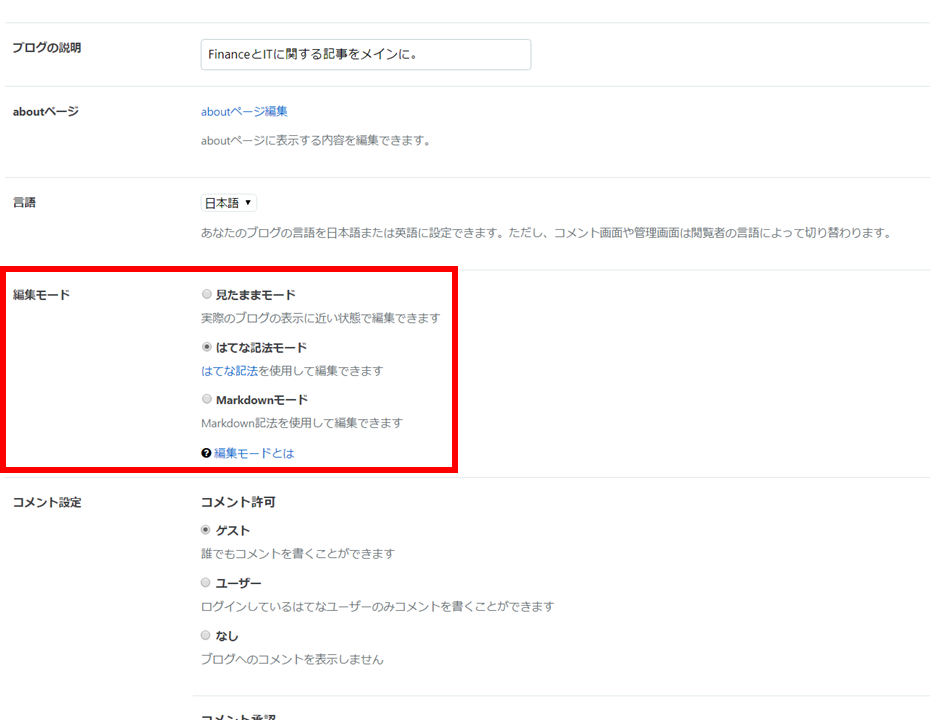Click inside the blog description text field
930x720 pixels.
click(x=365, y=54)
